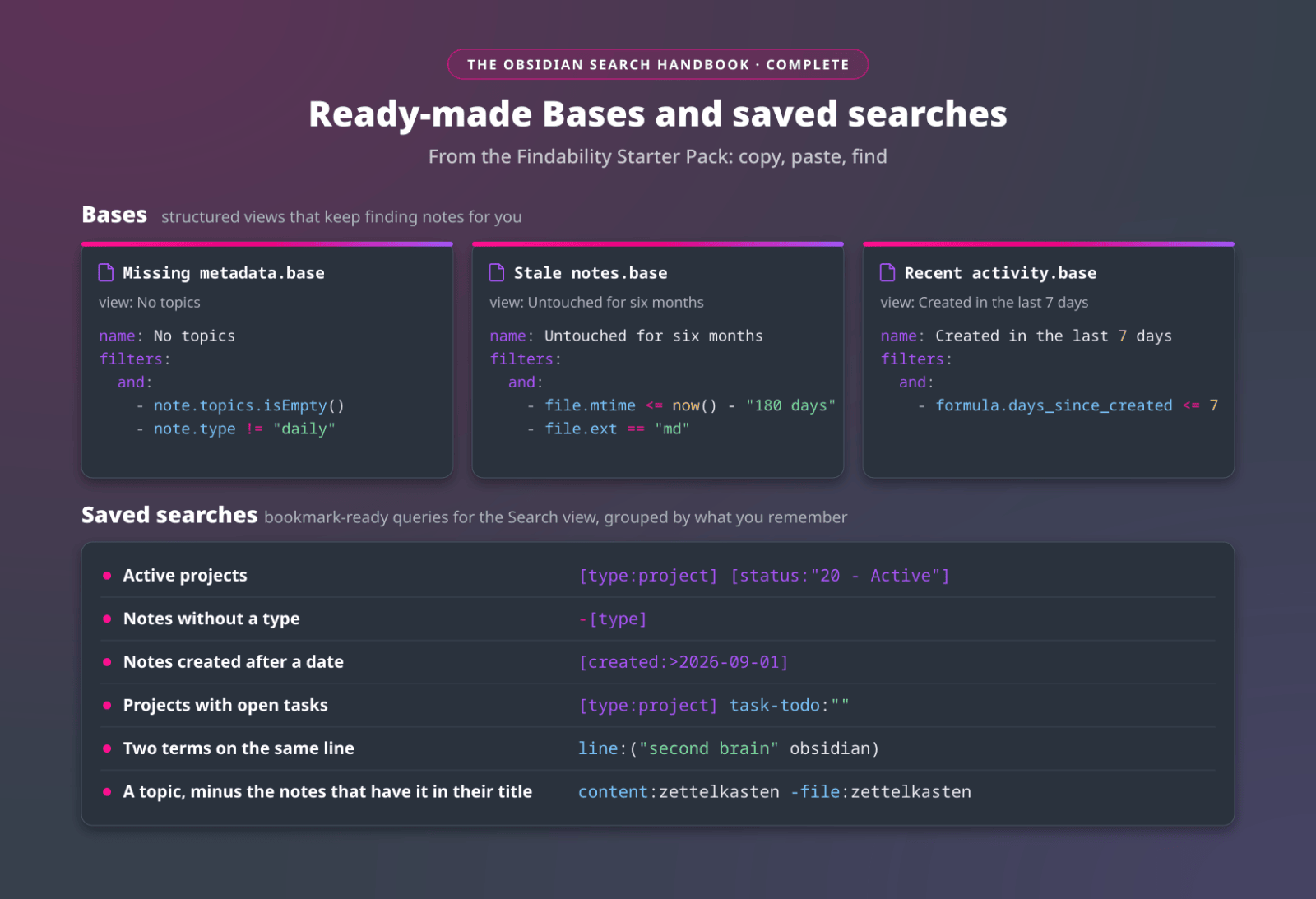Click the 'Saved searches' section heading
The image size is (1316, 899).
[169, 515]
